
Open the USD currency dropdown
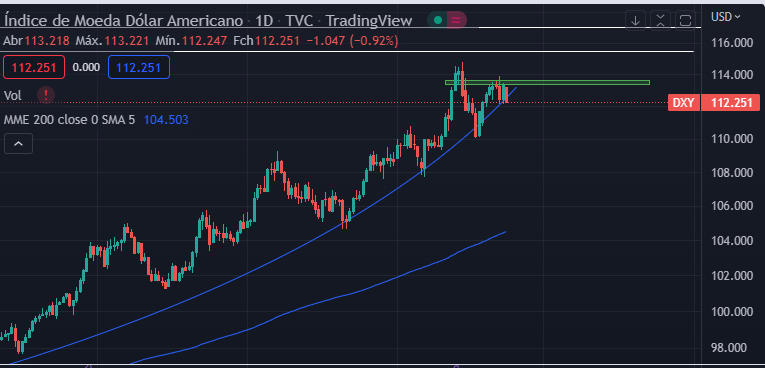coord(725,17)
